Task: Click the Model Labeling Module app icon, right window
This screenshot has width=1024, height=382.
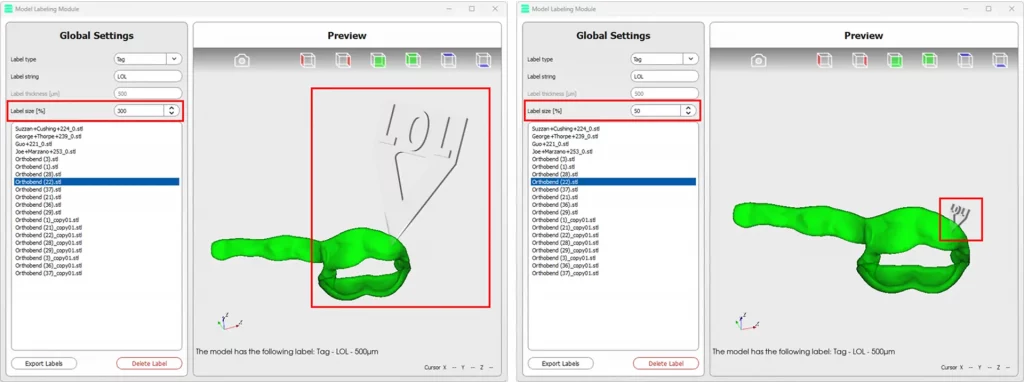Action: click(526, 8)
